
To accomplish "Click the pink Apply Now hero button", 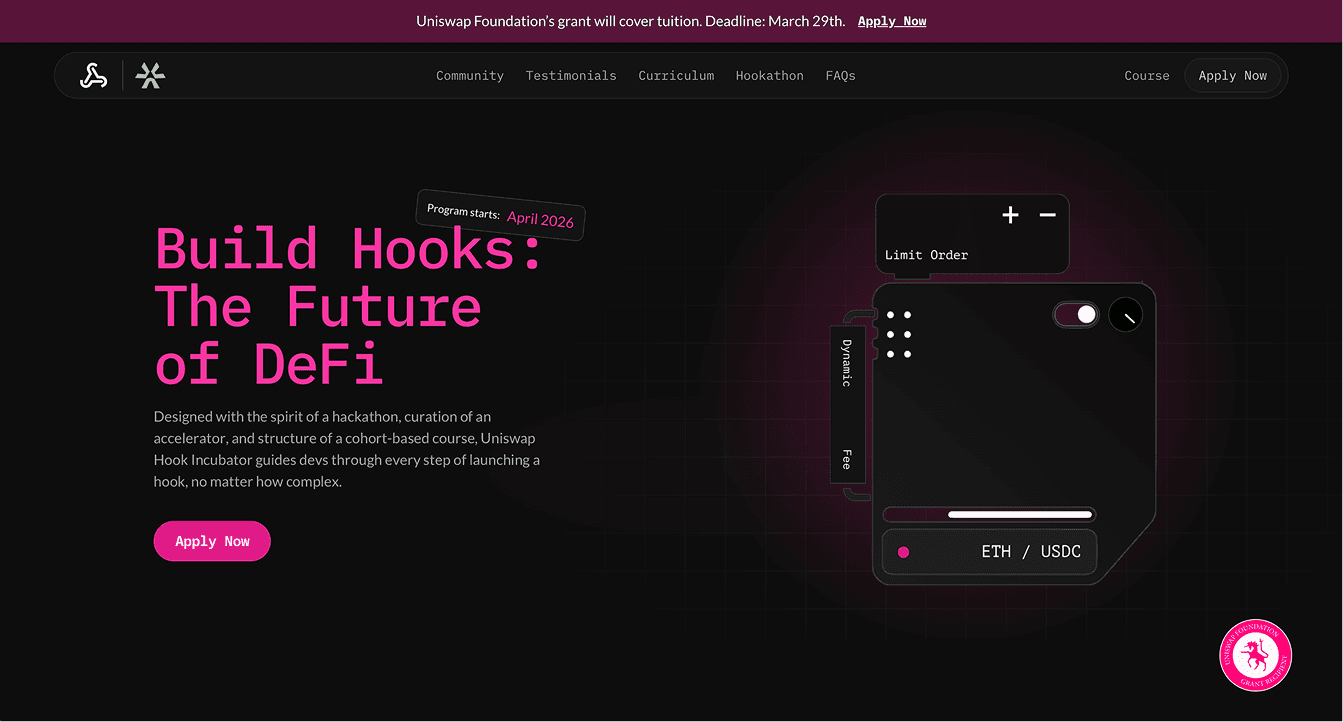I will point(212,541).
